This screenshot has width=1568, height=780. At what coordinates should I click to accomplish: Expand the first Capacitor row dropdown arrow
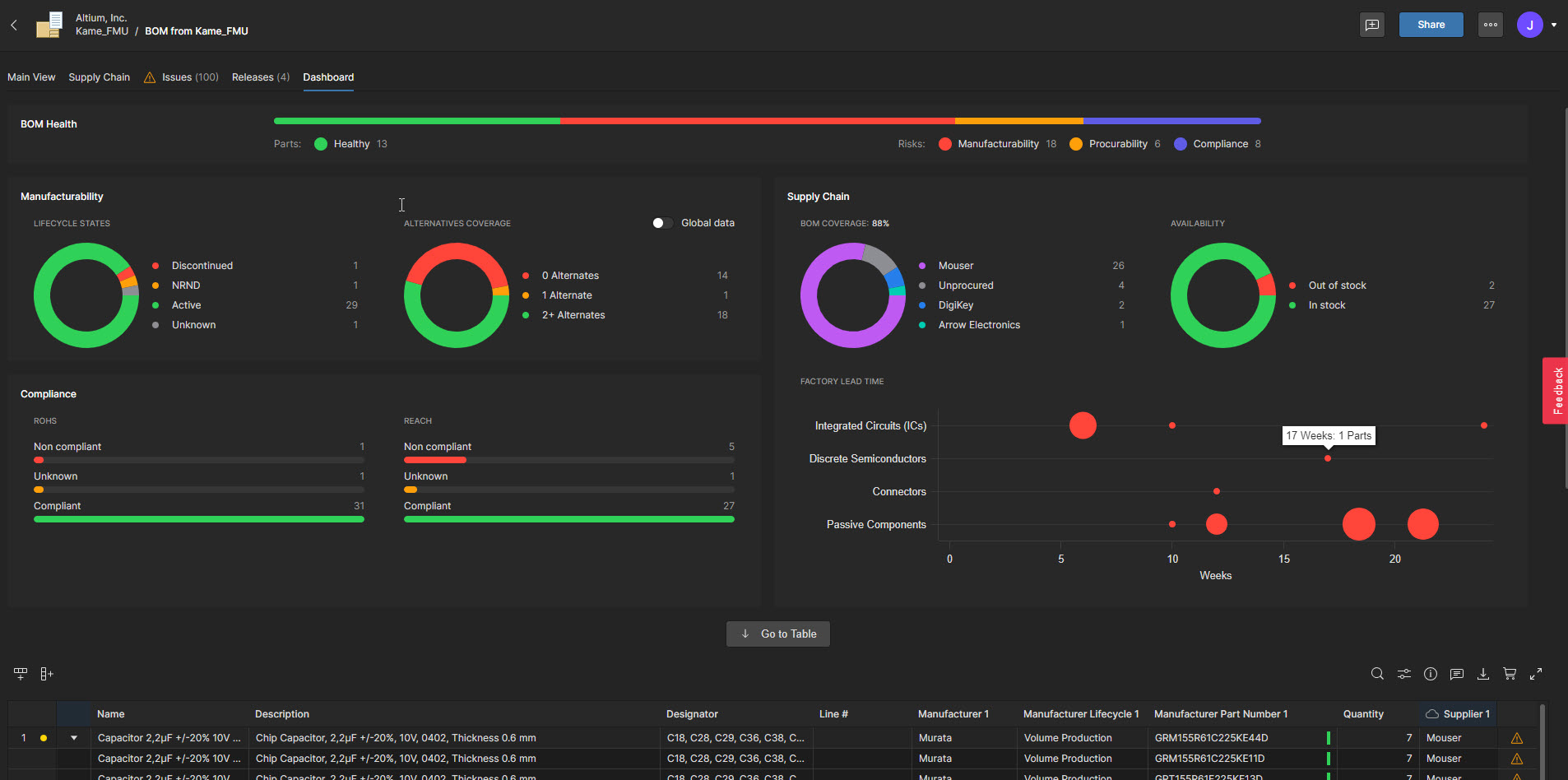[x=73, y=737]
